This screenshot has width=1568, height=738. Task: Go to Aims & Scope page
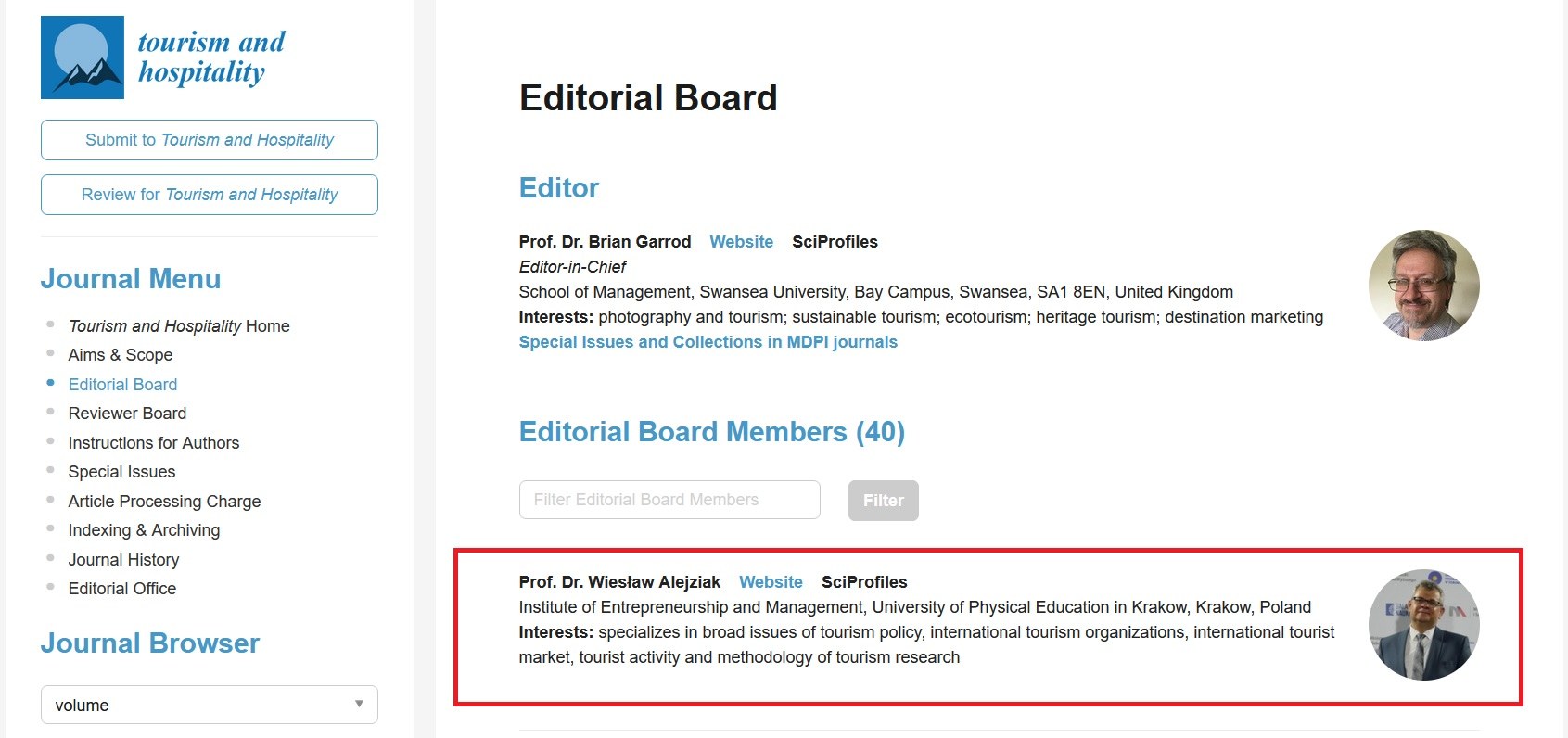click(x=121, y=355)
